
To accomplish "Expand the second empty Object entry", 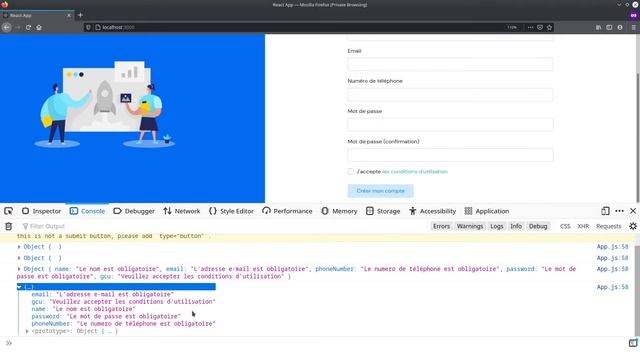I will (x=19, y=258).
